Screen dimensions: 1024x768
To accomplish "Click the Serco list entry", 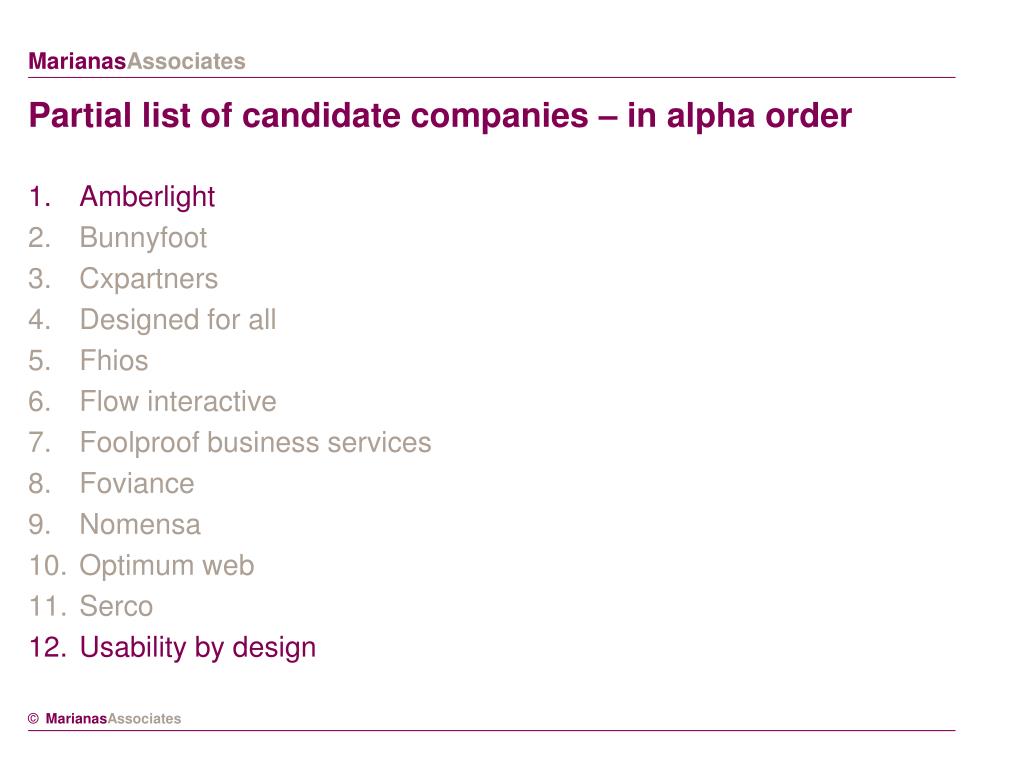I will (x=116, y=606).
